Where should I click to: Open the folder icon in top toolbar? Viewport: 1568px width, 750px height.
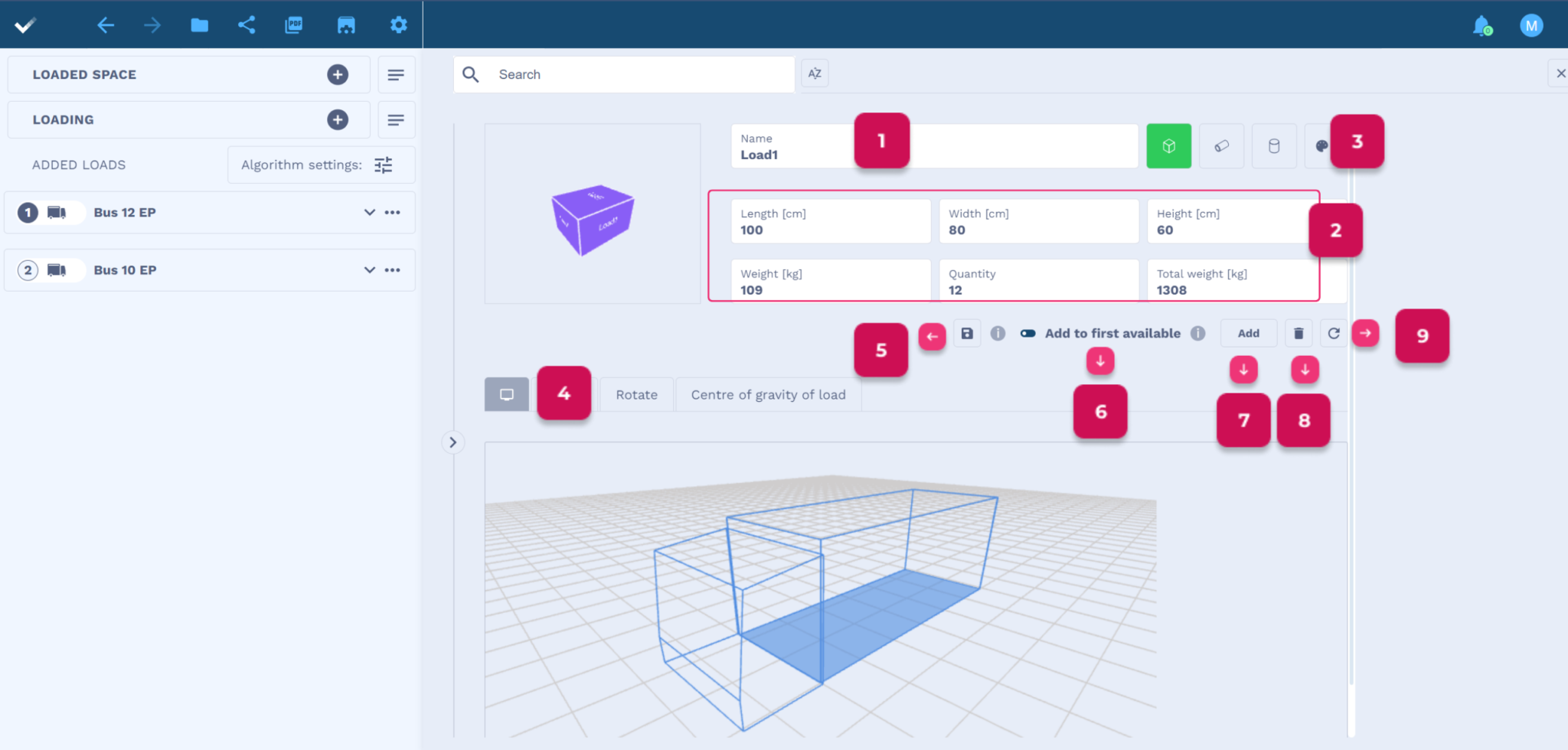[x=199, y=25]
